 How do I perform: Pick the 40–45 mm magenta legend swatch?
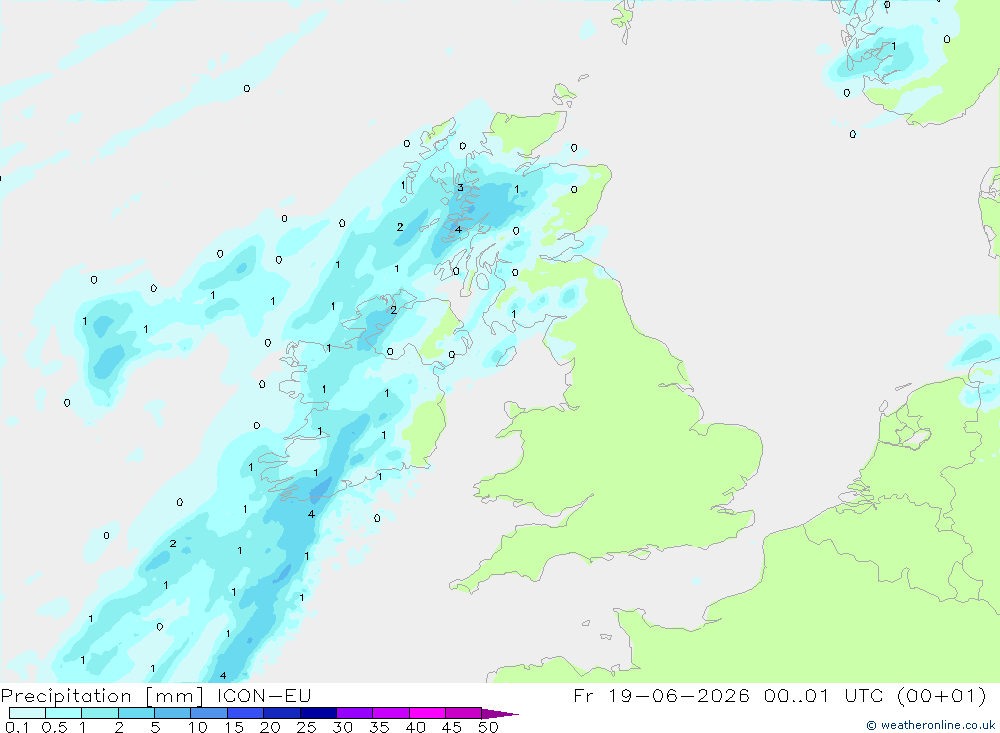coord(427,713)
